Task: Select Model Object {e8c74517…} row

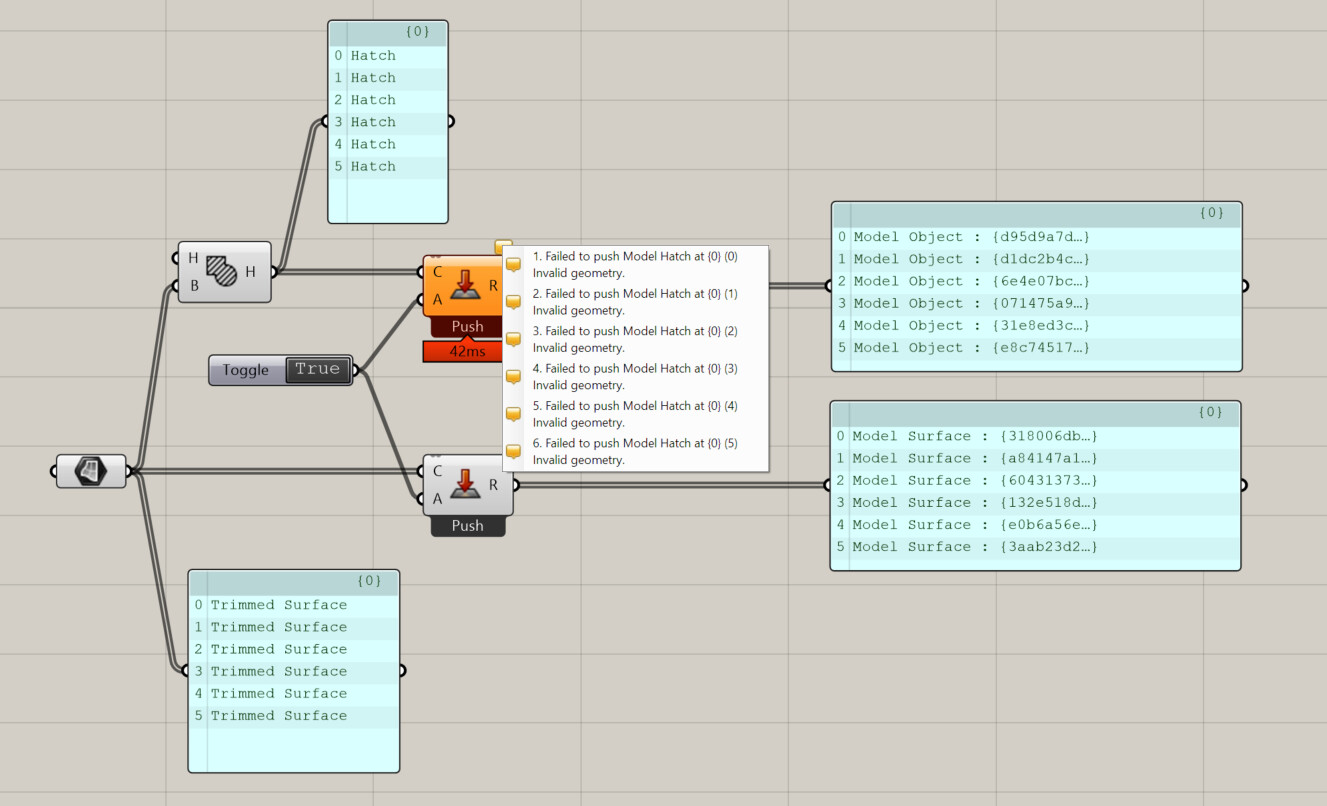Action: pos(1037,348)
